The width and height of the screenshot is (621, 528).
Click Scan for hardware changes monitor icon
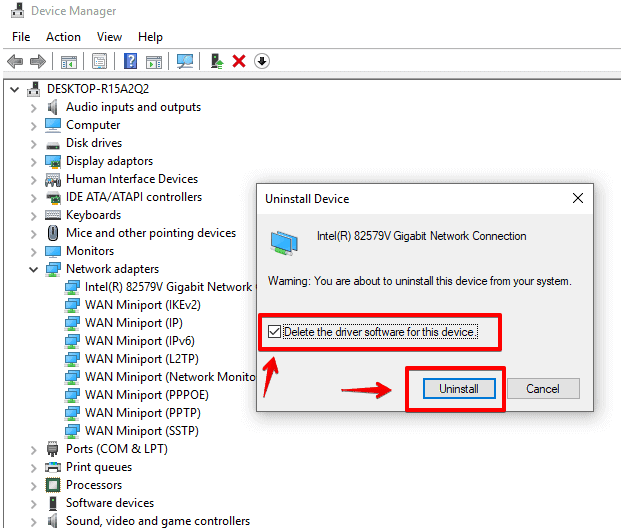pos(185,61)
